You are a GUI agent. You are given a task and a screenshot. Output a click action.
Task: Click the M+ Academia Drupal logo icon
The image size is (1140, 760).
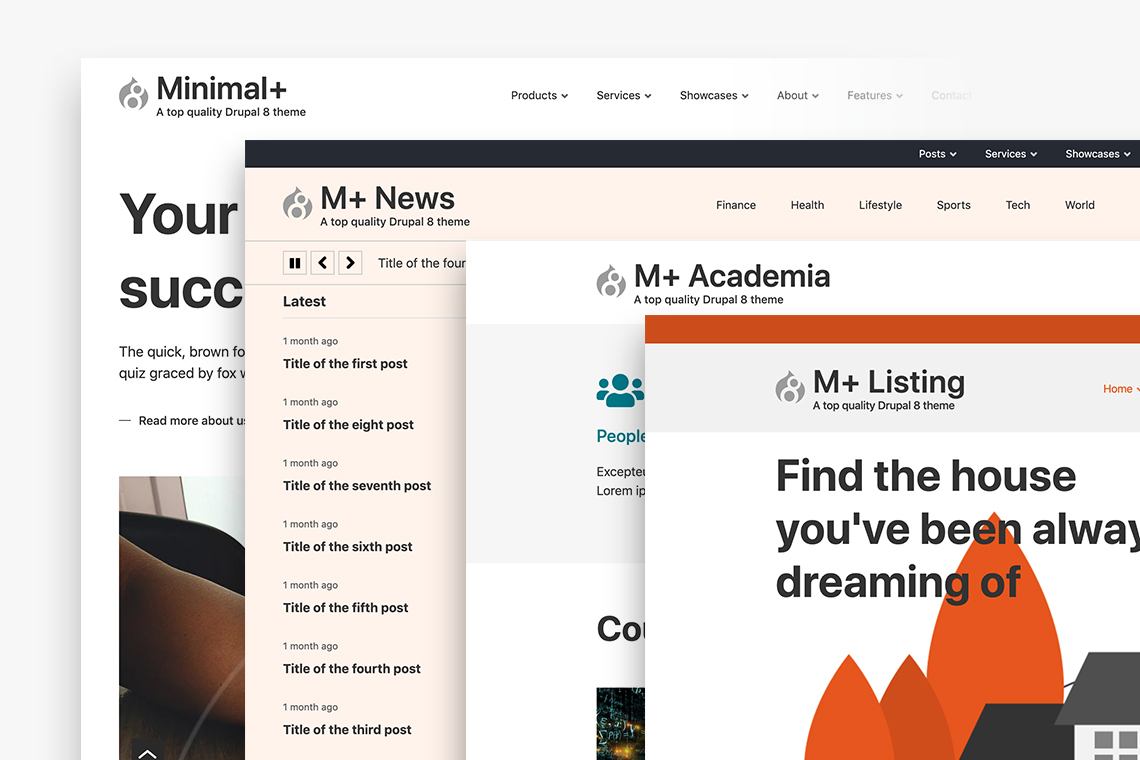pos(611,282)
